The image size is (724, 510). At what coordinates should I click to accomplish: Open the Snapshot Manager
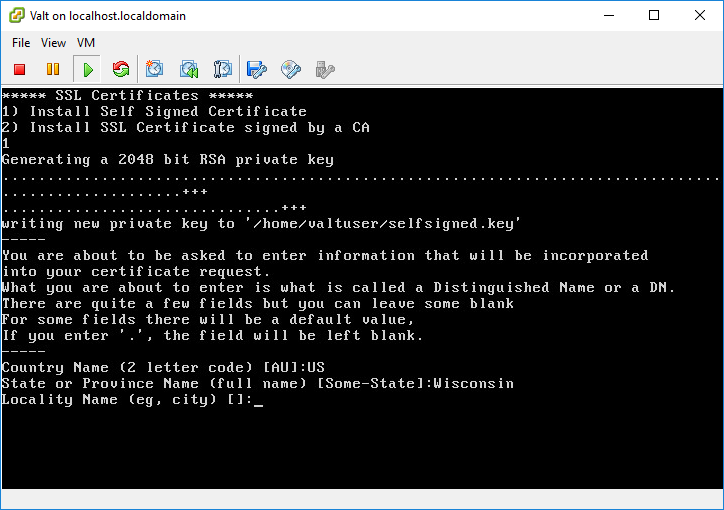223,69
